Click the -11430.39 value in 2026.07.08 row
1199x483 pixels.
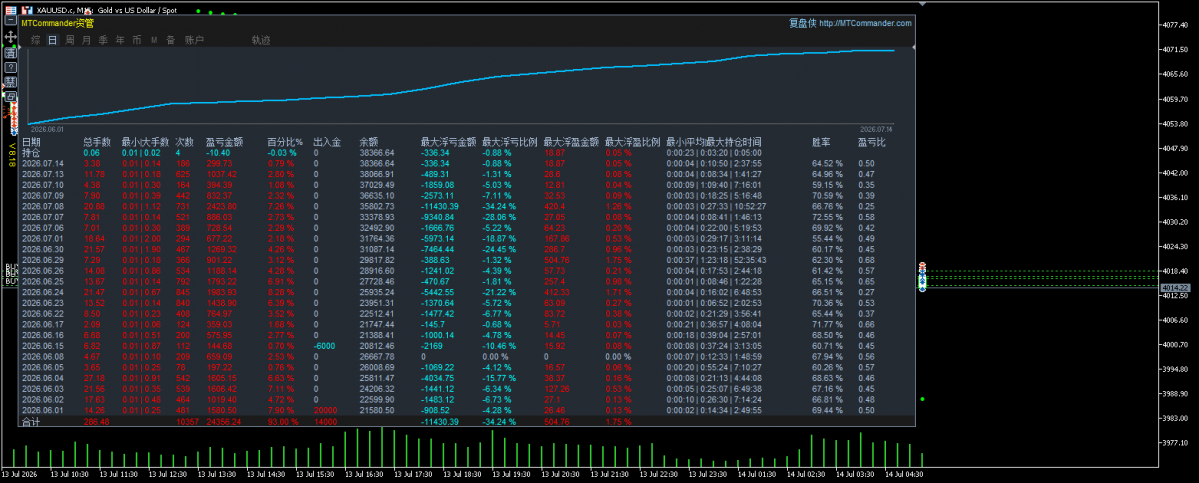pyautogui.click(x=440, y=206)
